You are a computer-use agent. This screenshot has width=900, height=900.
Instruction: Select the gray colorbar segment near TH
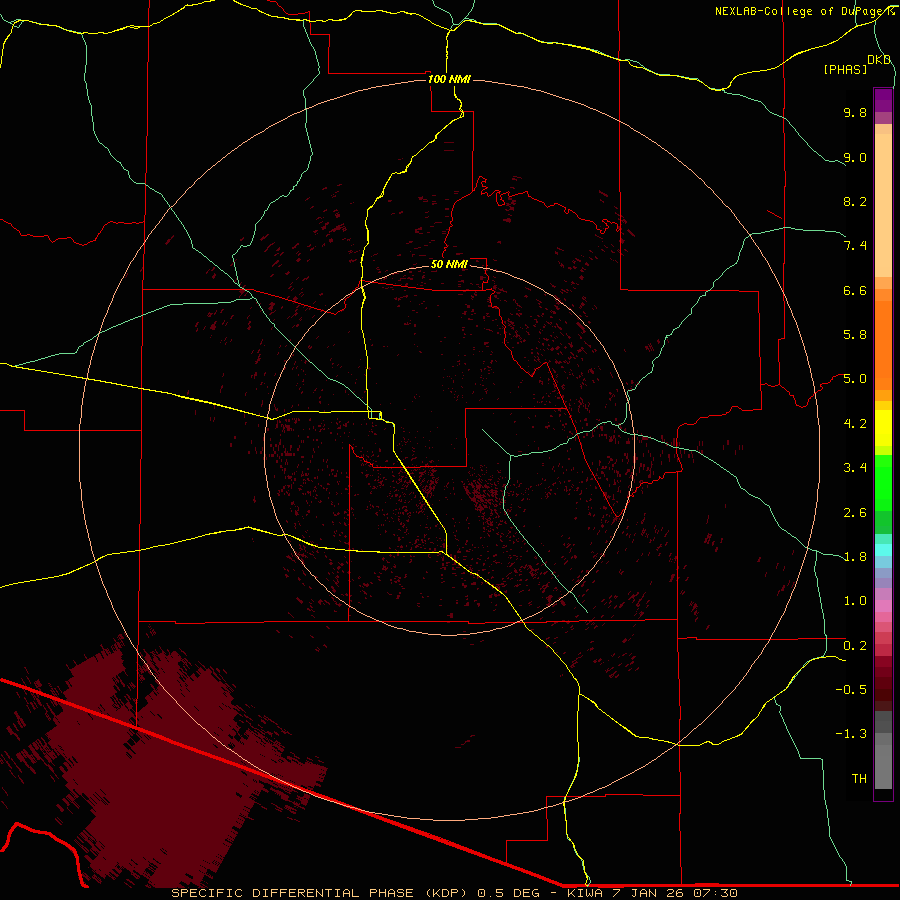tap(883, 766)
